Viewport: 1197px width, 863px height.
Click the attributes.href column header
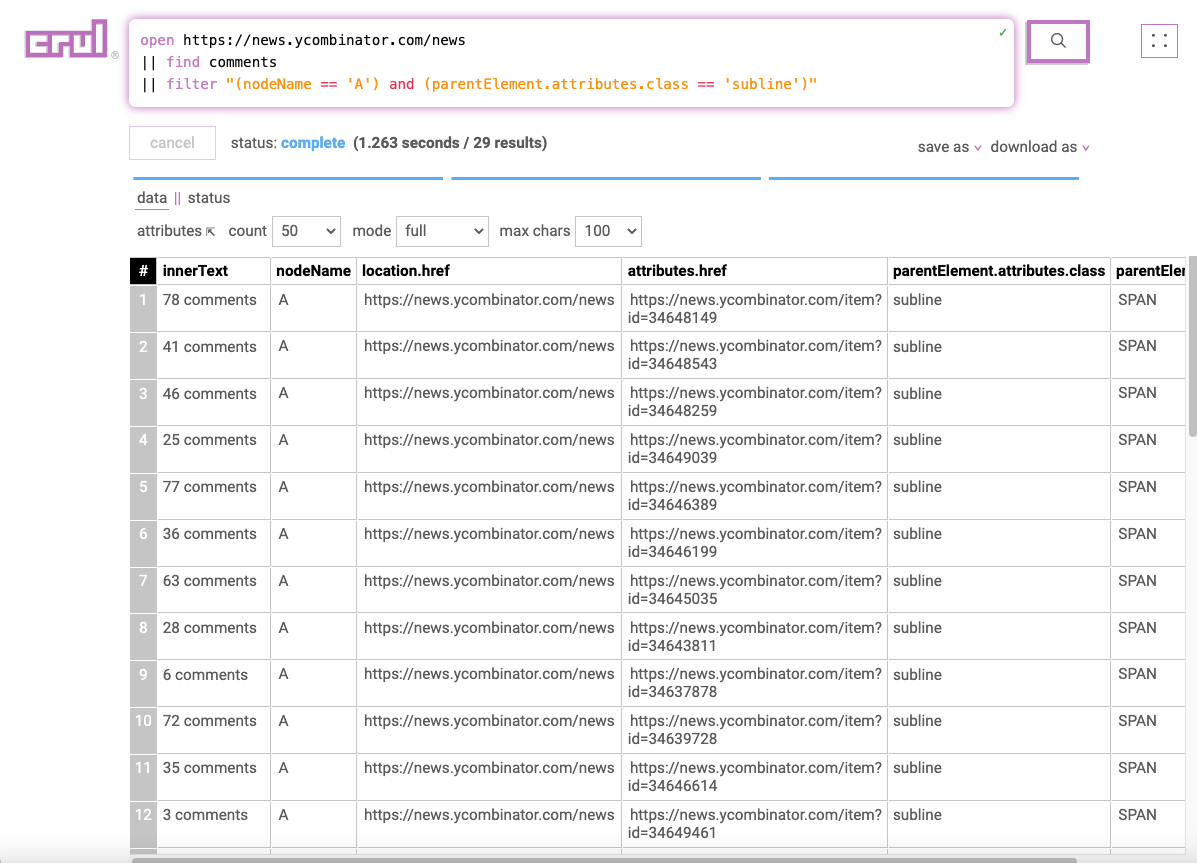[754, 271]
